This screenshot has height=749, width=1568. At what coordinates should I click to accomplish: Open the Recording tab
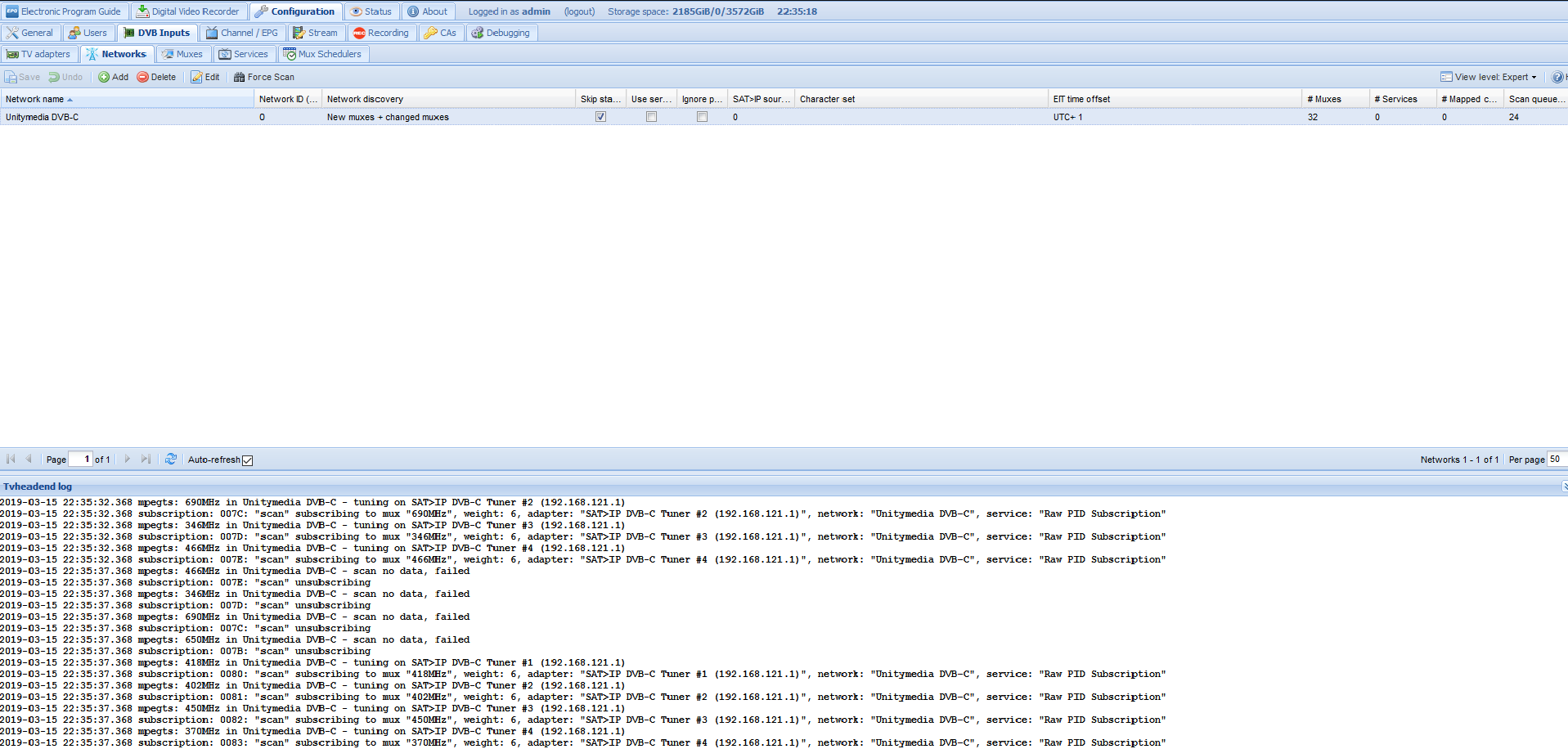[381, 33]
